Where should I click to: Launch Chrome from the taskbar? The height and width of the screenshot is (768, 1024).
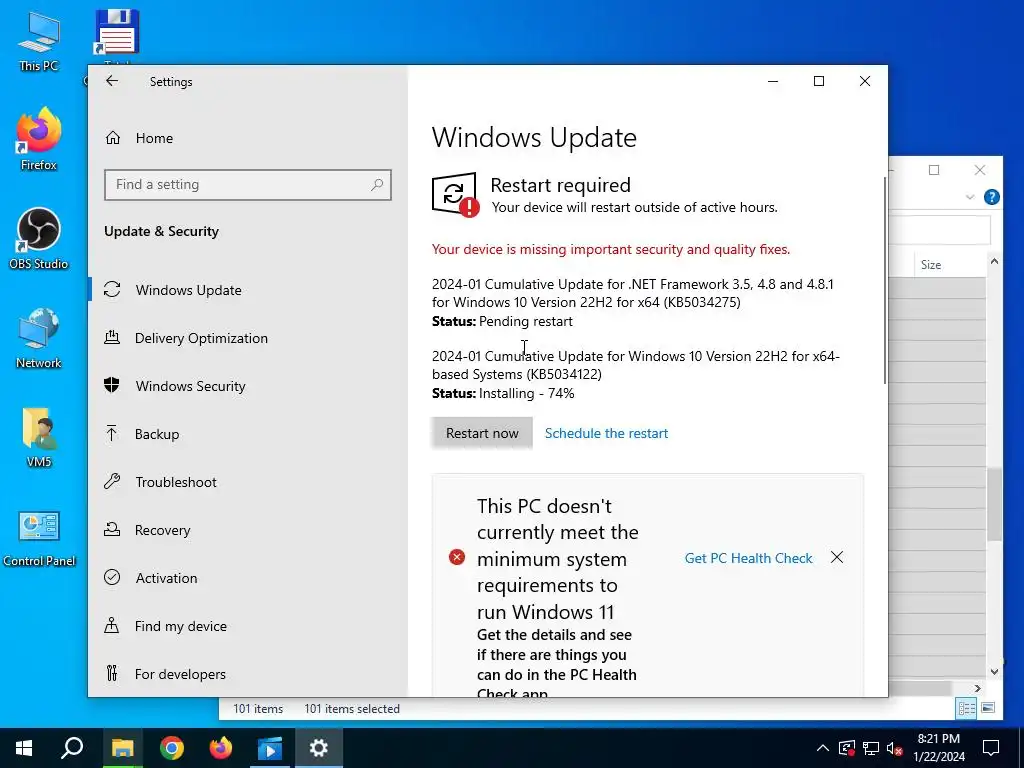(x=171, y=748)
